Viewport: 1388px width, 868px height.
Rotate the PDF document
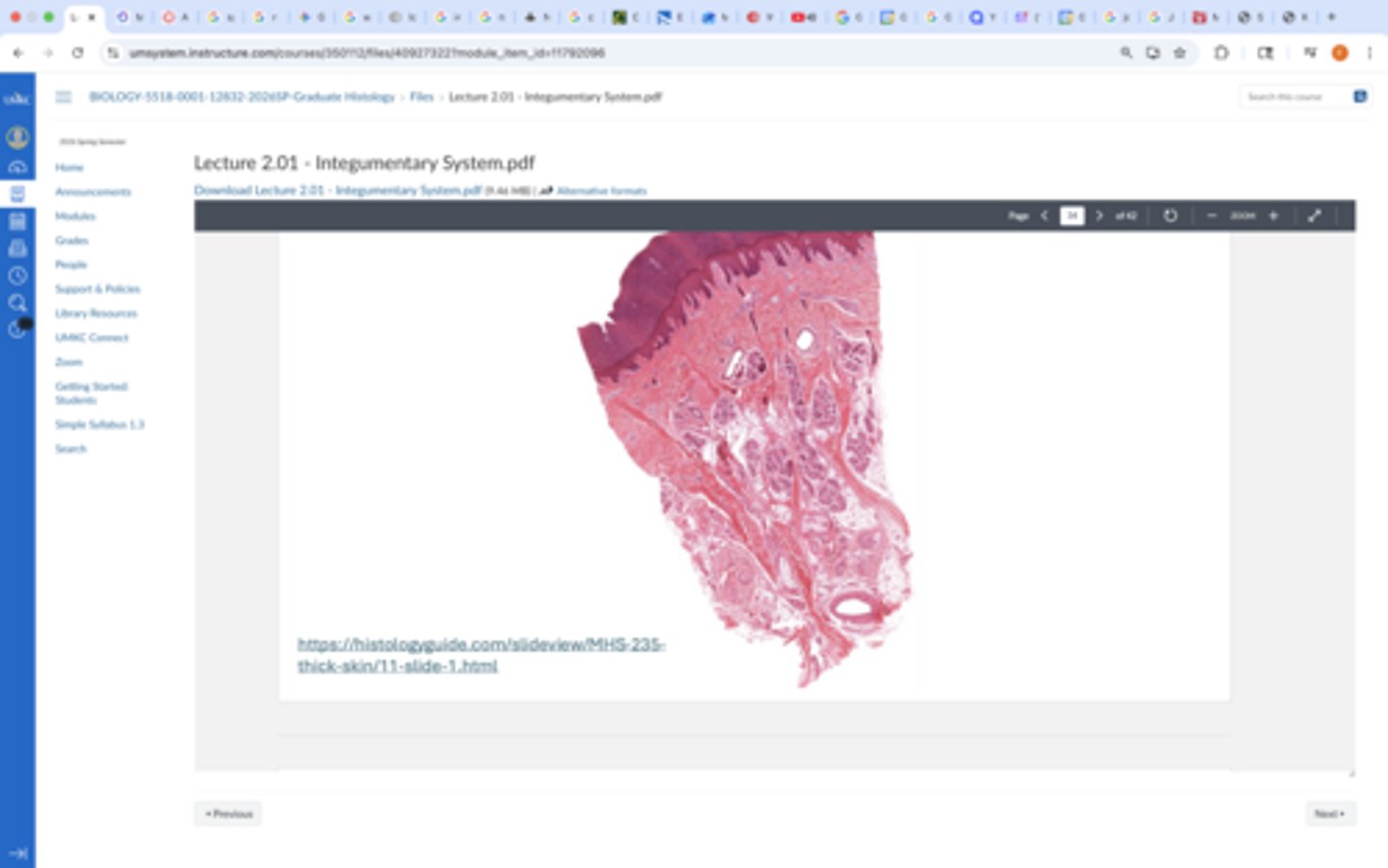1170,216
